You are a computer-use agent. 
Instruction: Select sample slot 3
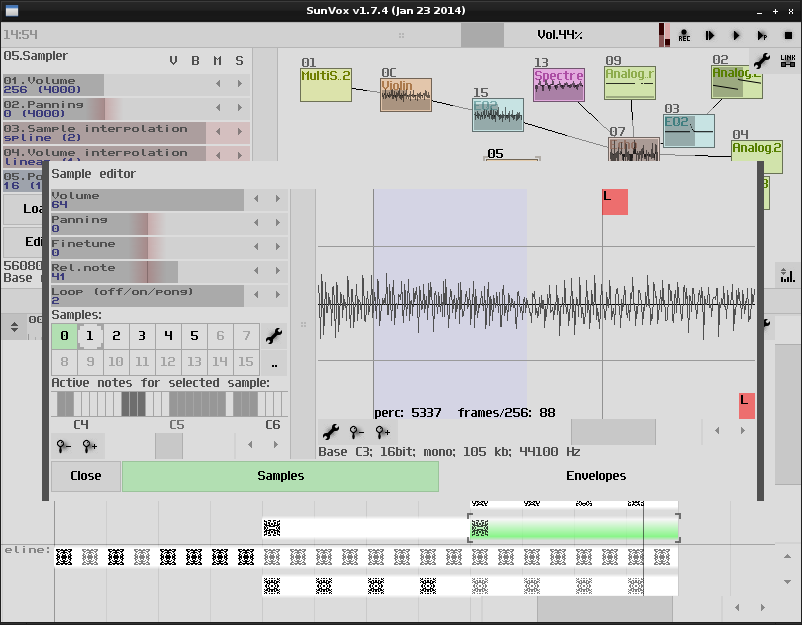coord(142,336)
